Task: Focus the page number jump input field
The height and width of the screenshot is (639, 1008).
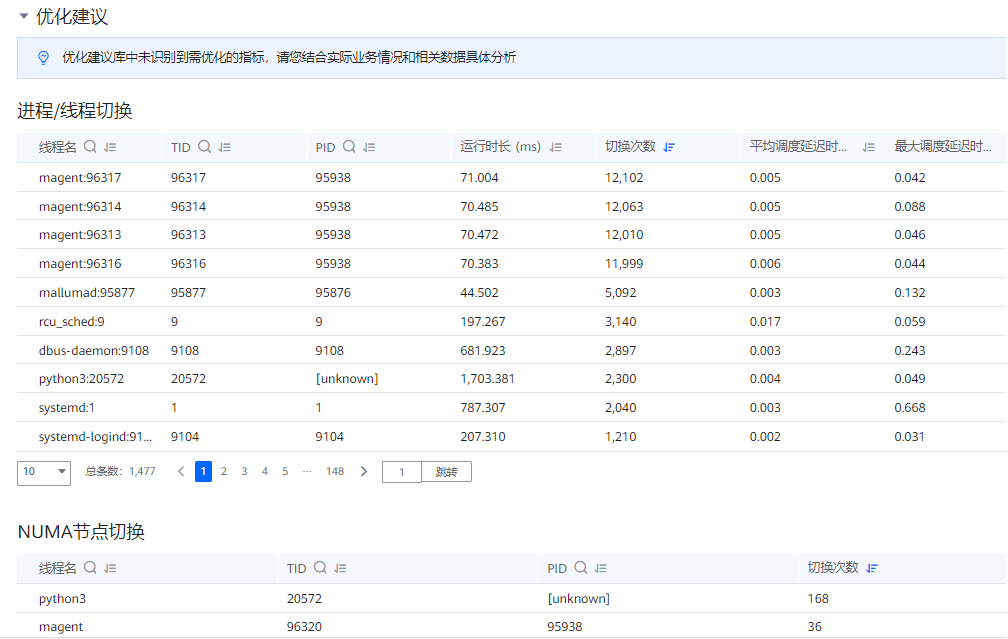Action: coord(402,472)
